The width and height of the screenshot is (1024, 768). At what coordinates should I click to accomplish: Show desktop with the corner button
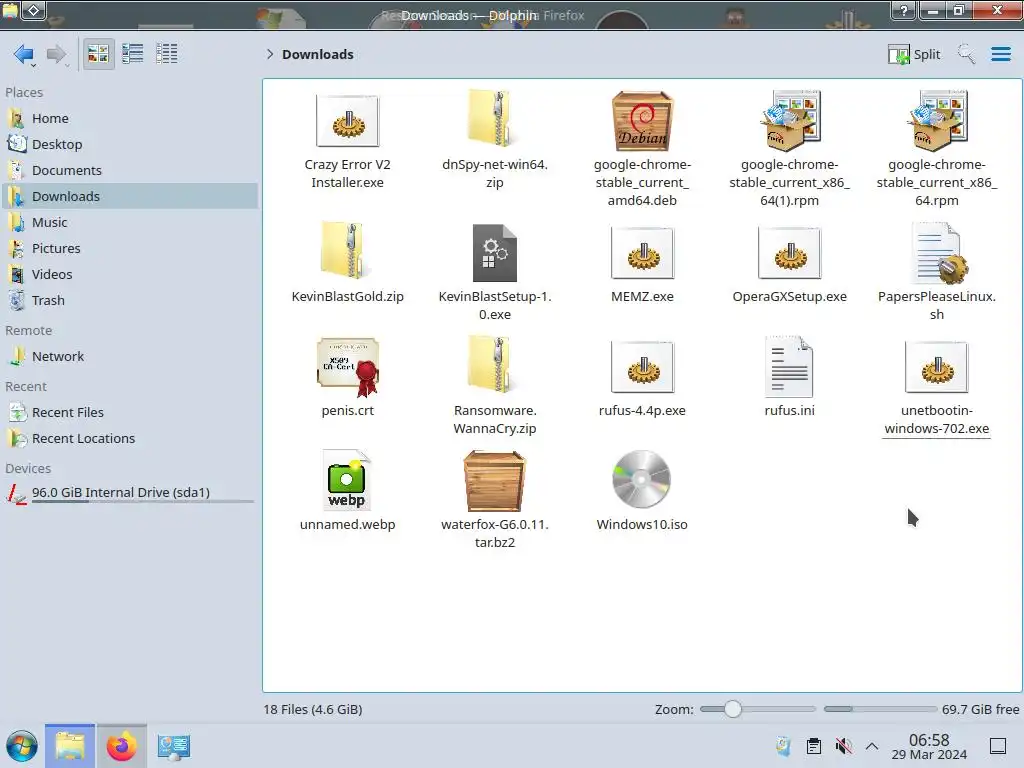pyautogui.click(x=997, y=746)
